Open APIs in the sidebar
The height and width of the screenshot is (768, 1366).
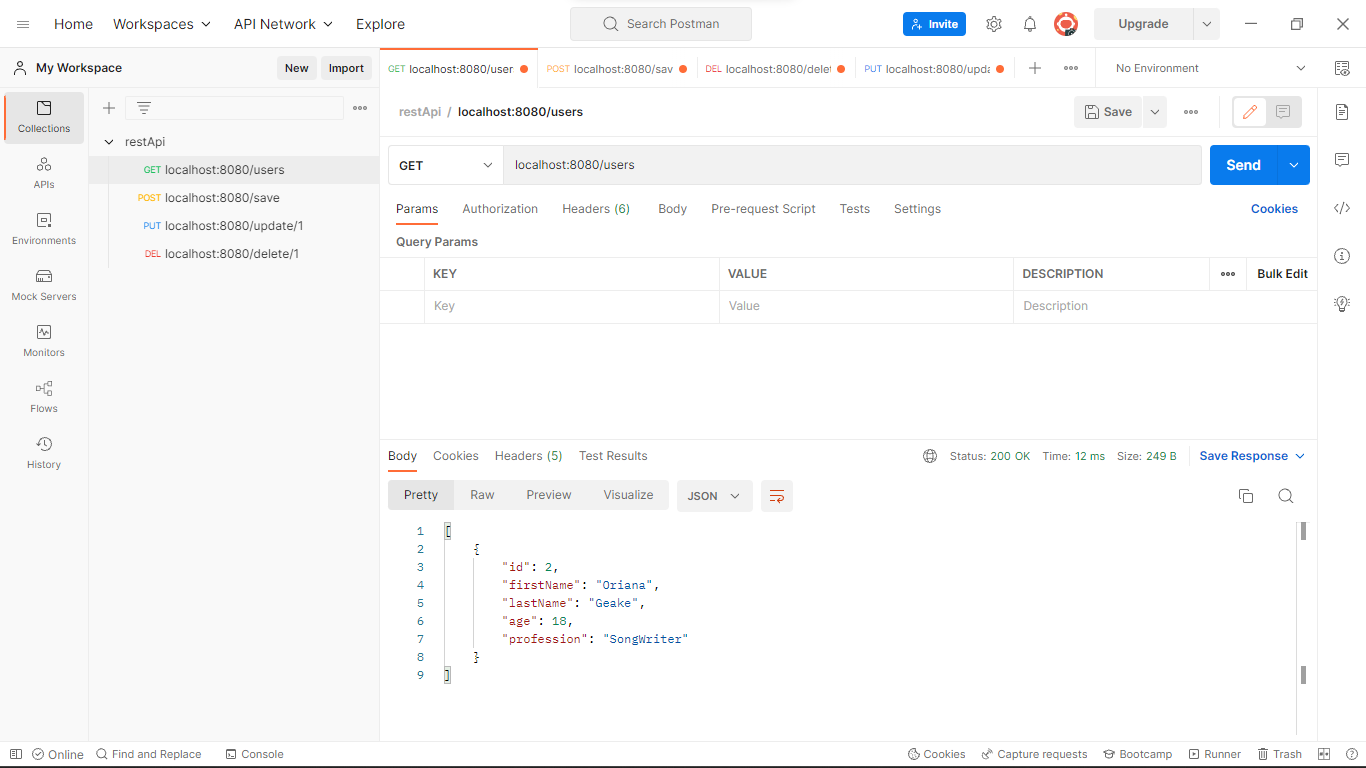pyautogui.click(x=44, y=173)
